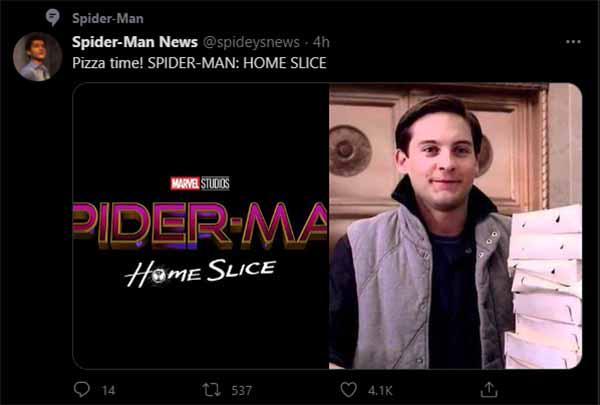
Task: Open the Spider-Man News profile avatar
Action: [x=37, y=56]
